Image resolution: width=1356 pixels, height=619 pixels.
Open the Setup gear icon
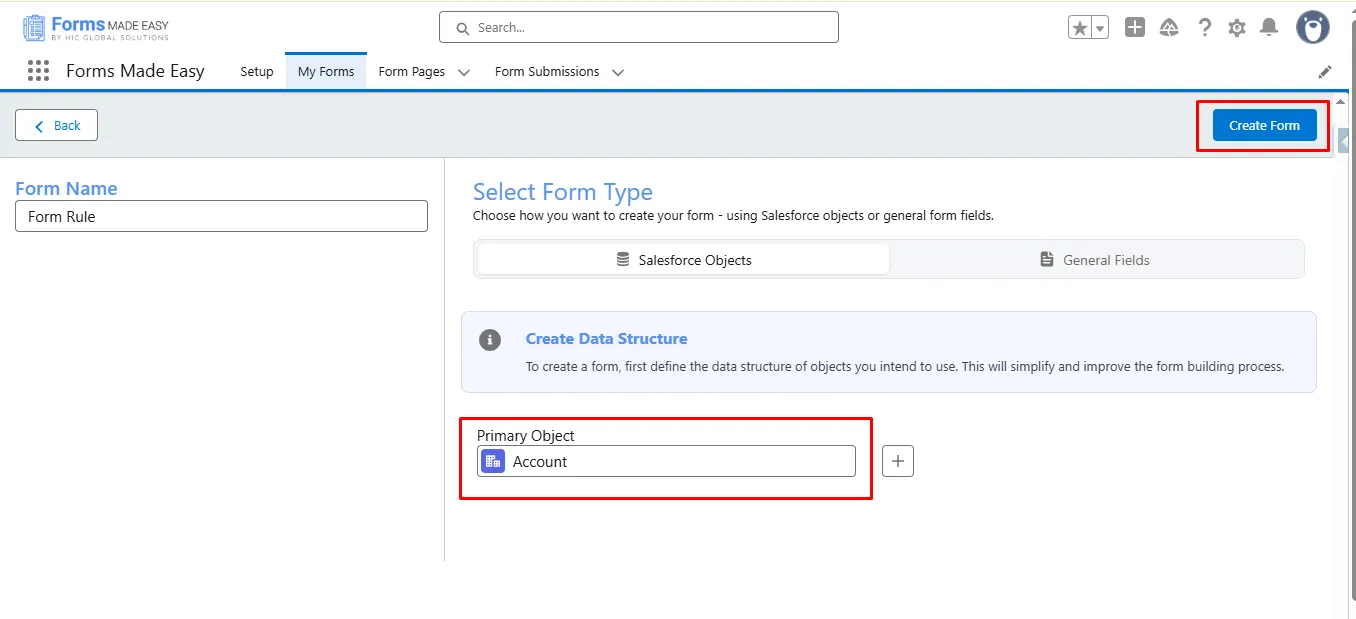[1237, 28]
